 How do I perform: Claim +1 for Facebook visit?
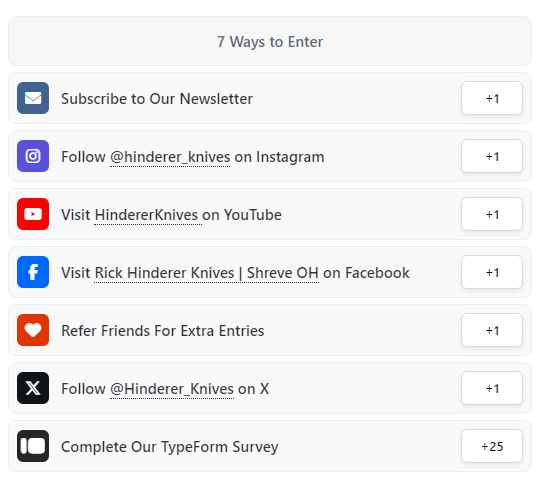492,272
